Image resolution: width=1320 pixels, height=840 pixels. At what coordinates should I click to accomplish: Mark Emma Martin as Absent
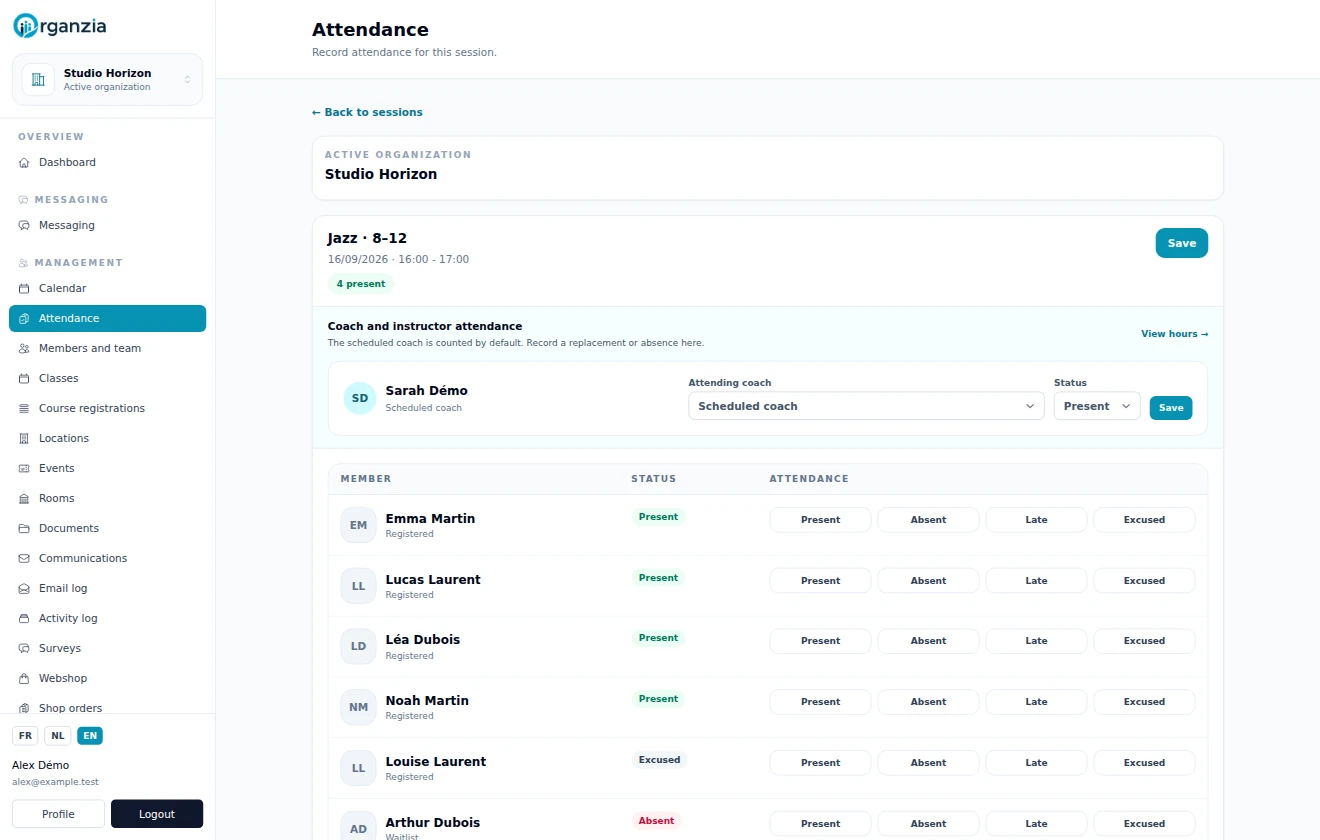click(928, 520)
